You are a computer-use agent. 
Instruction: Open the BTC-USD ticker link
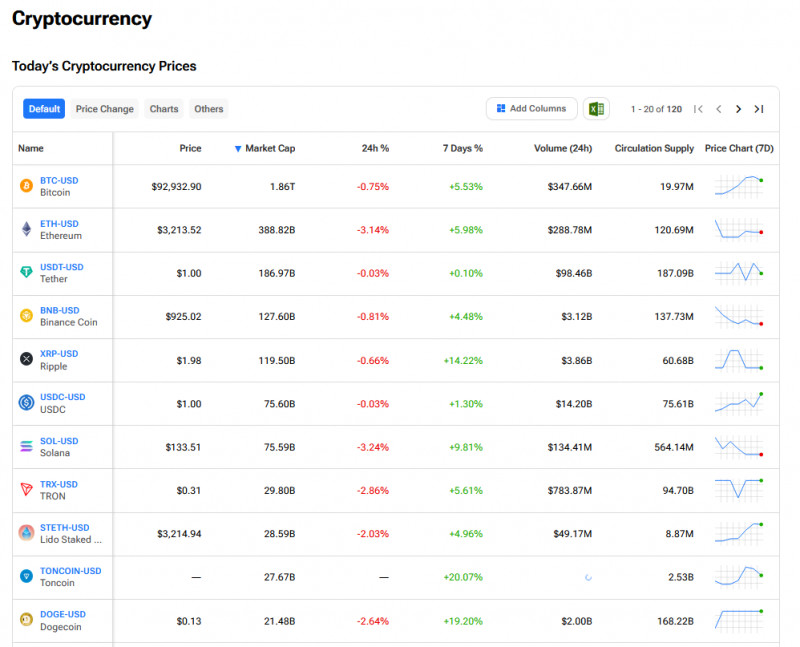[x=59, y=180]
